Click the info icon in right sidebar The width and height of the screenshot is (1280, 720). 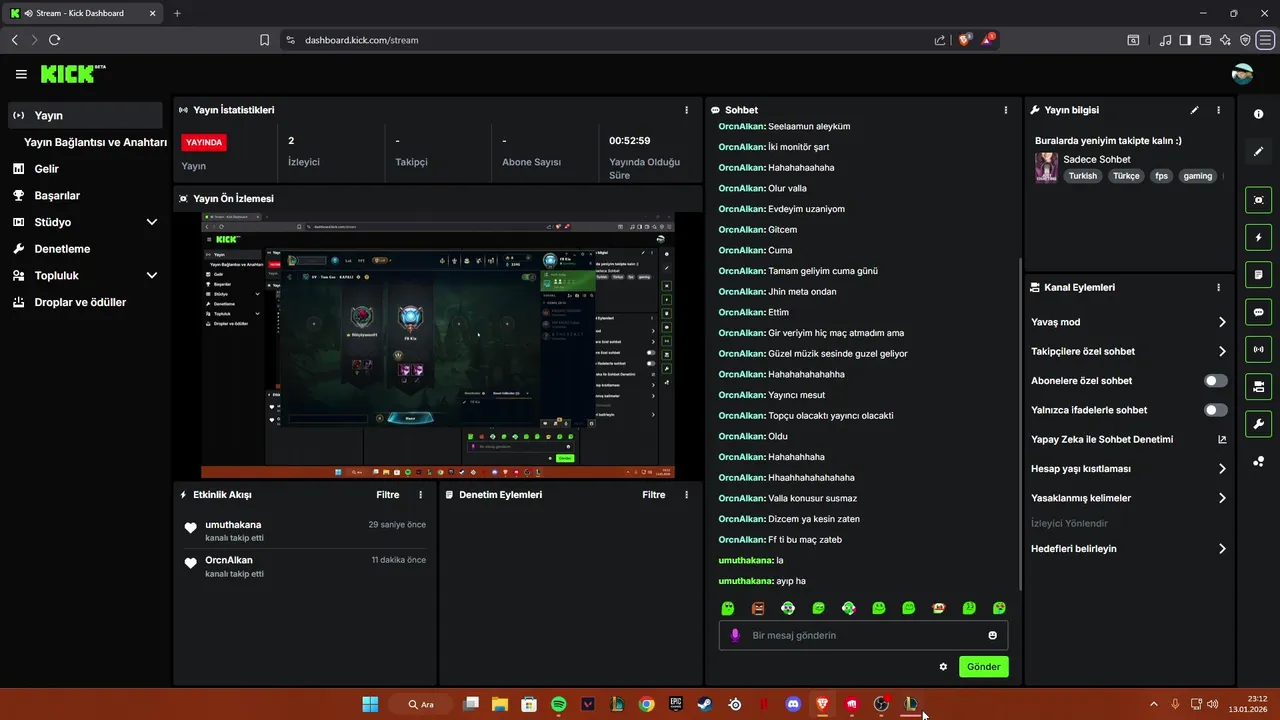pyautogui.click(x=1258, y=114)
